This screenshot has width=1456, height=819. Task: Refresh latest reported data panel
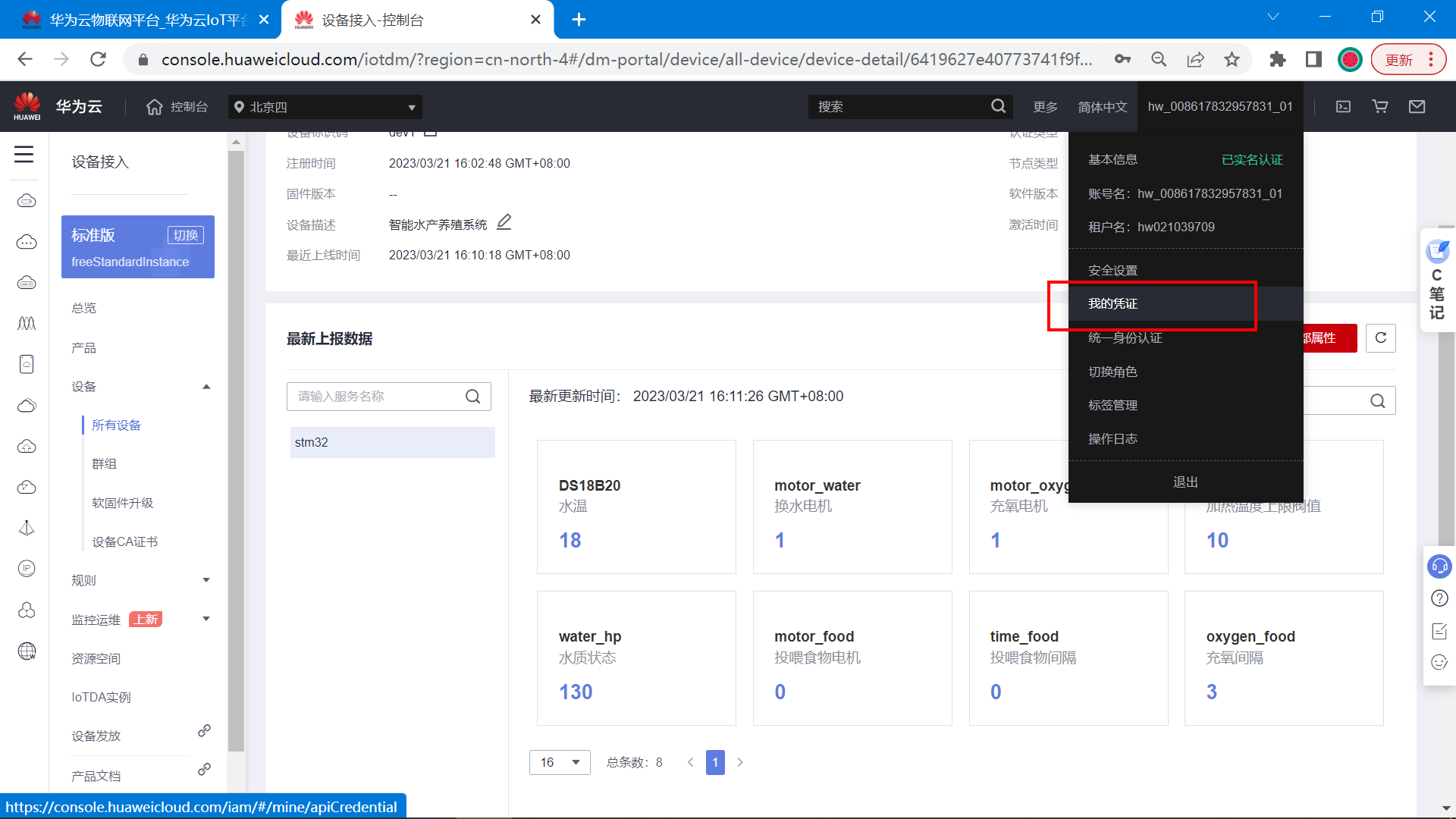click(1380, 338)
